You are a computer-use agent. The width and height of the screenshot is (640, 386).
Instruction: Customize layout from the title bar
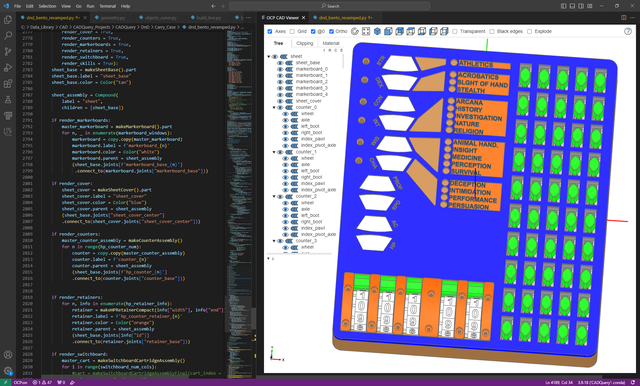[590, 6]
